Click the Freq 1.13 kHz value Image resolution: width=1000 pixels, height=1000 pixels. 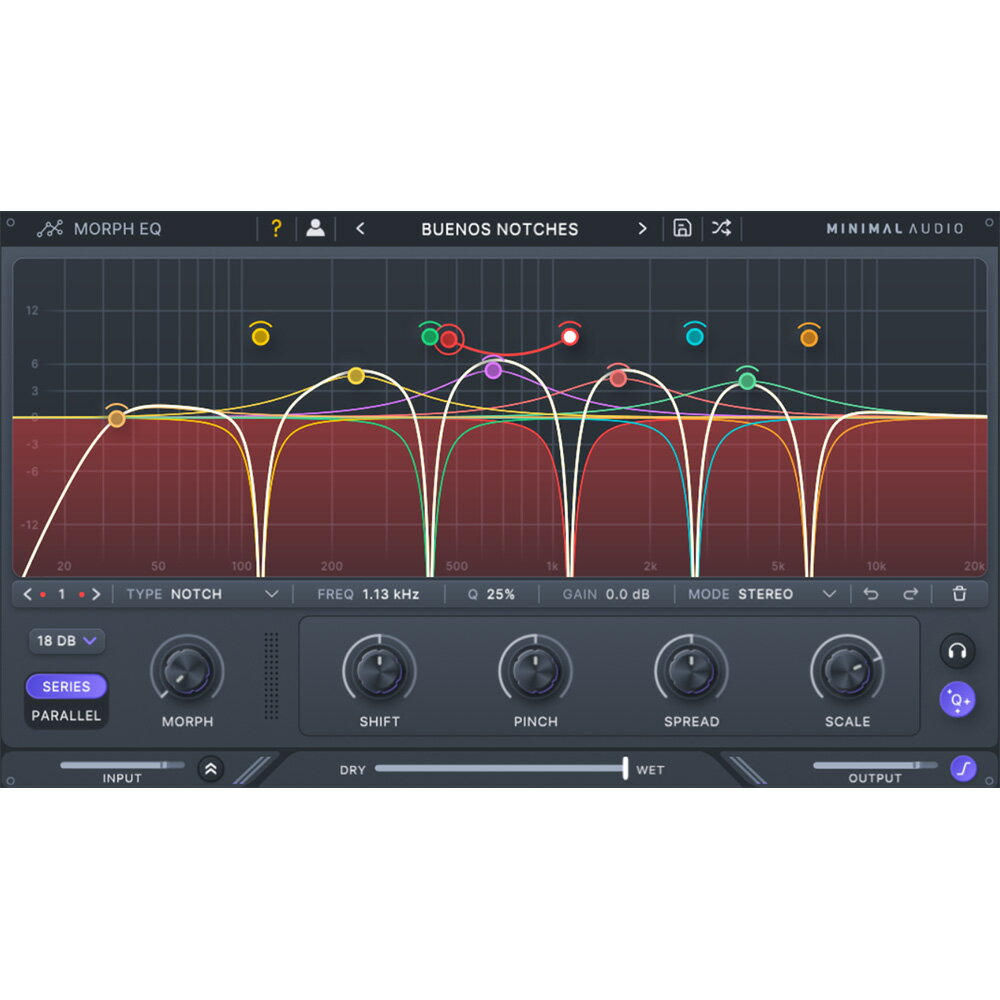(x=390, y=594)
